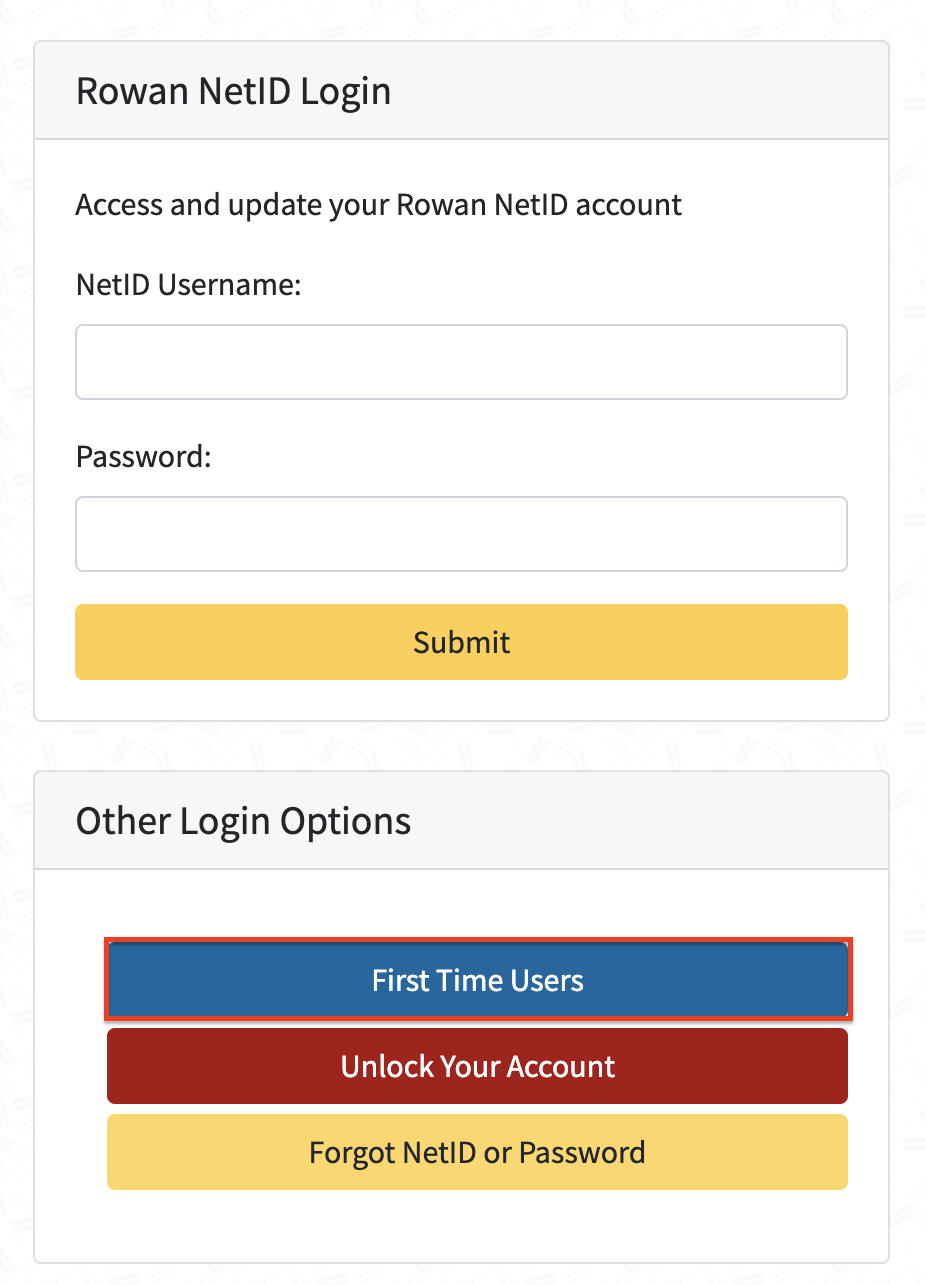The width and height of the screenshot is (926, 1285).
Task: Click the "Rowan NetID Login" heading
Action: [x=233, y=91]
